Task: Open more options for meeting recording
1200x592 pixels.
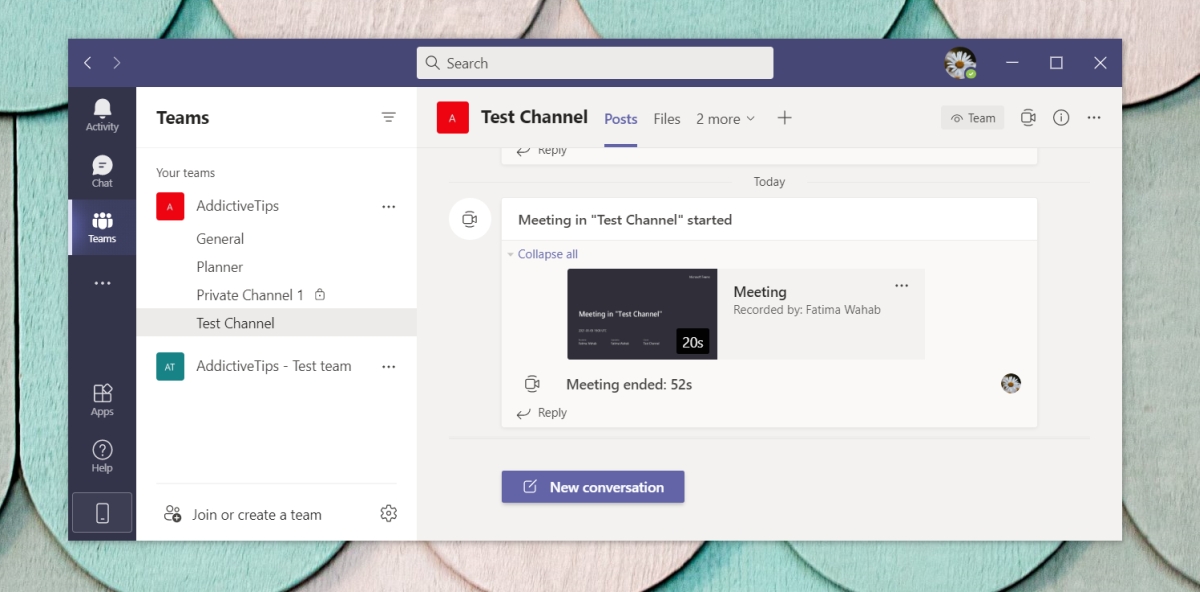Action: pos(902,286)
